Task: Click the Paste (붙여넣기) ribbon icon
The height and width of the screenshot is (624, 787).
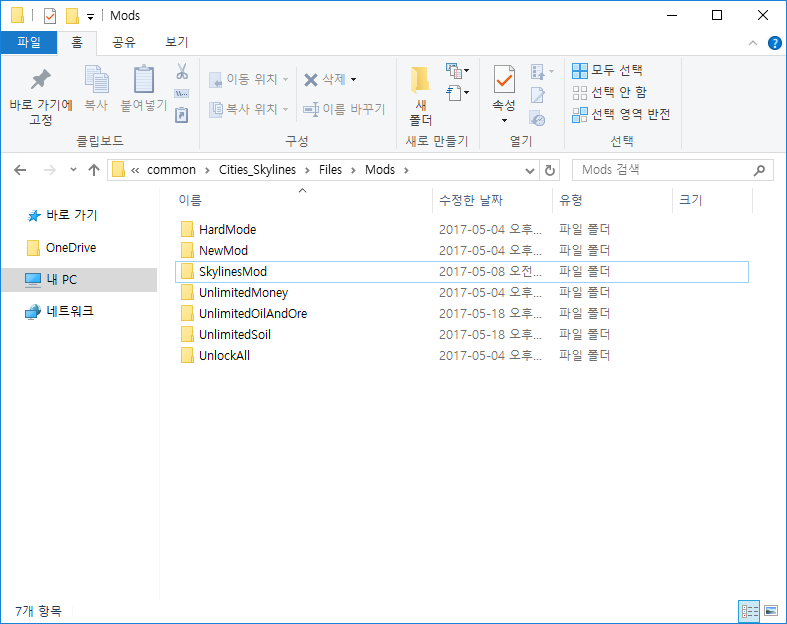Action: 144,88
